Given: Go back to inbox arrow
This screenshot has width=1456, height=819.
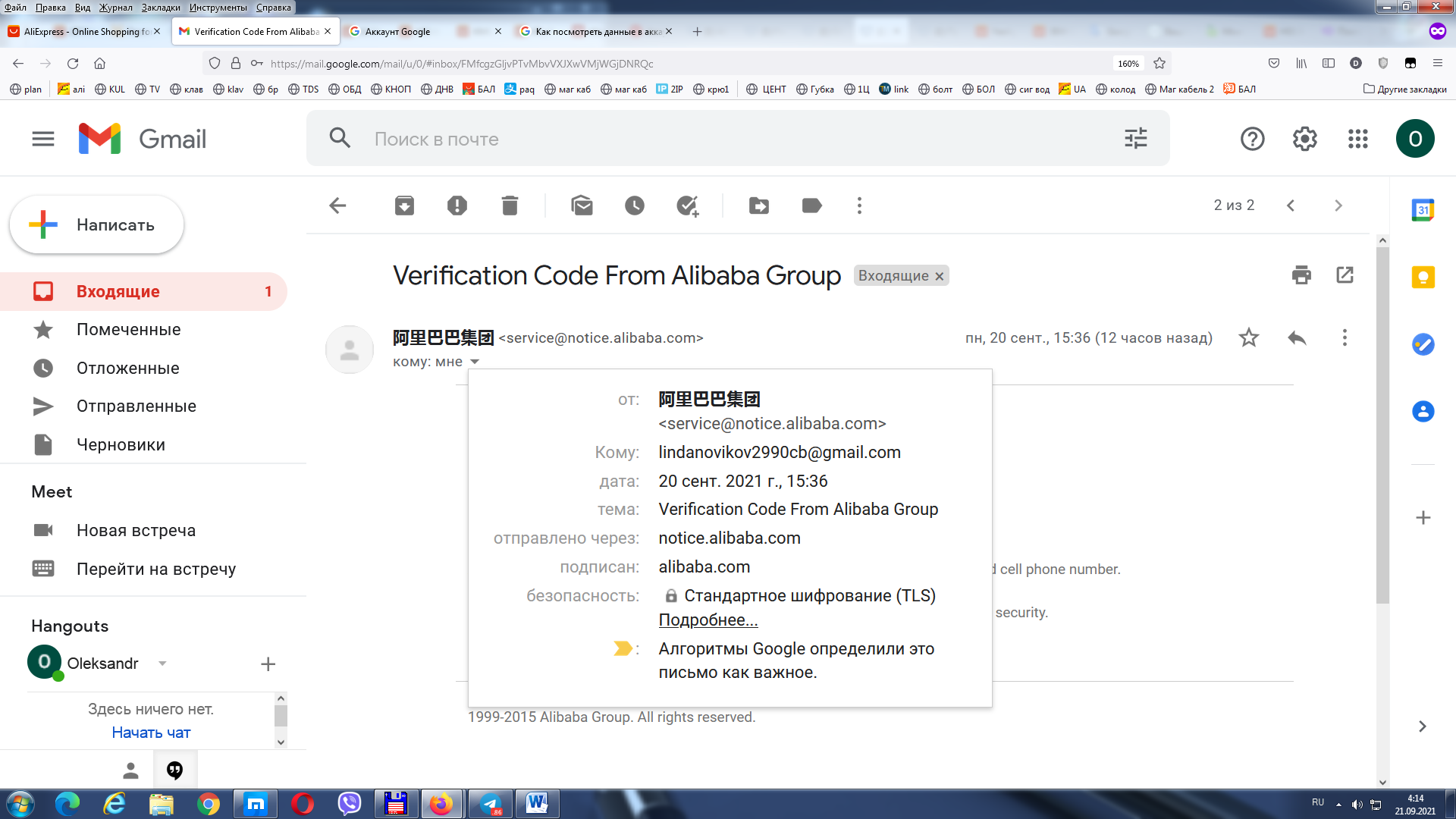Looking at the screenshot, I should coord(337,206).
